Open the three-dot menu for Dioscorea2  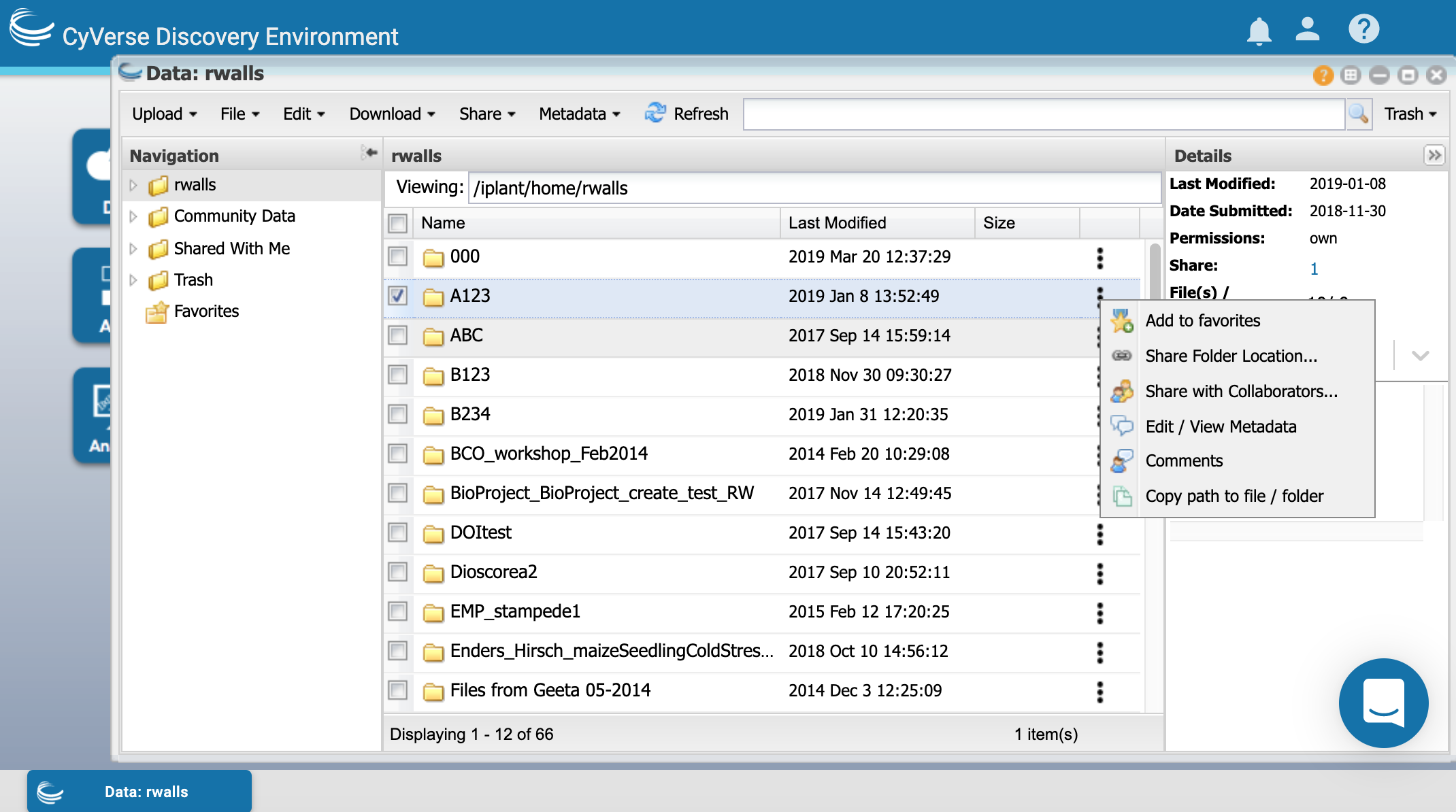click(1100, 573)
